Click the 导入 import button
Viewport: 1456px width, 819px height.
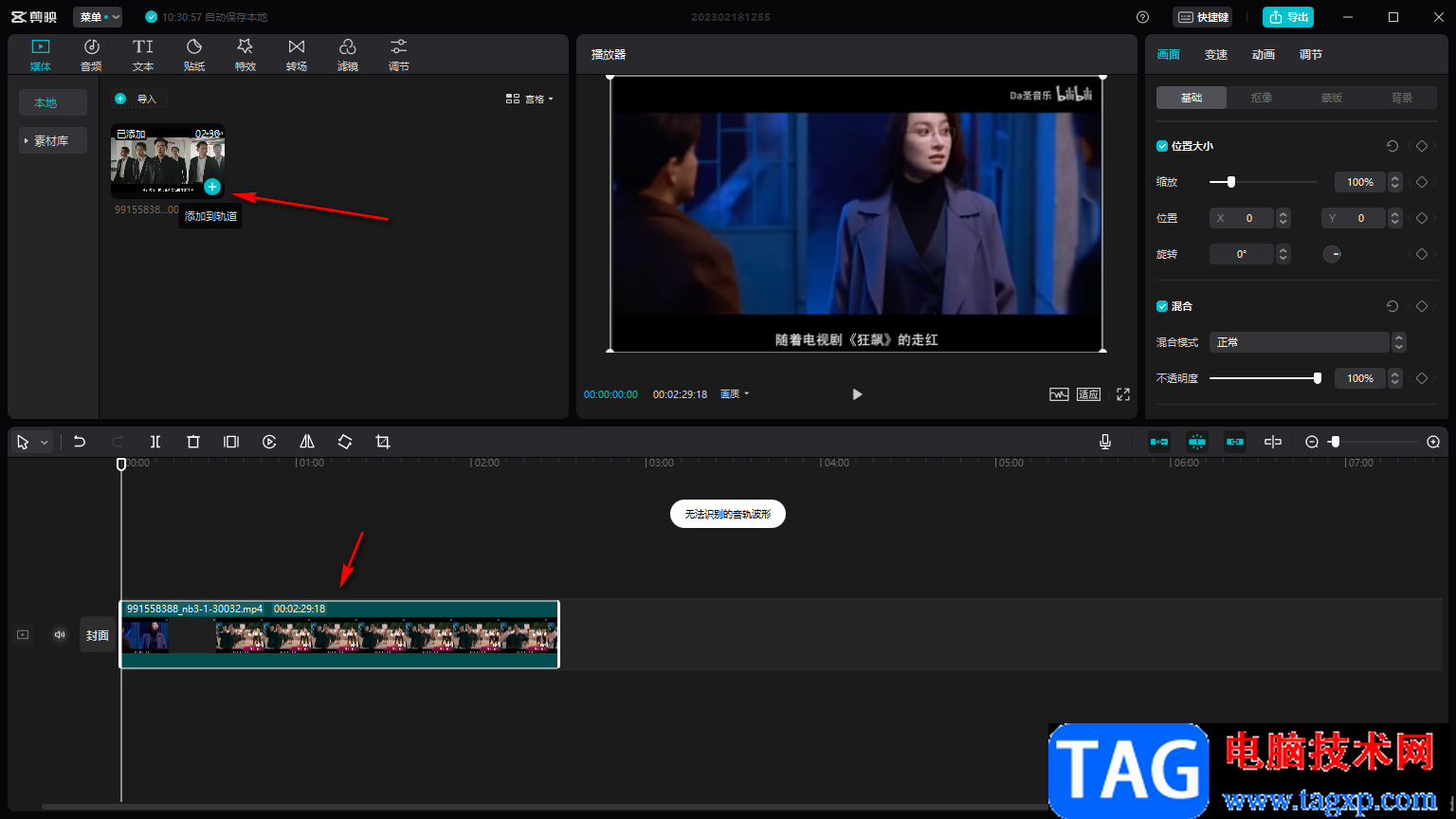coord(139,99)
